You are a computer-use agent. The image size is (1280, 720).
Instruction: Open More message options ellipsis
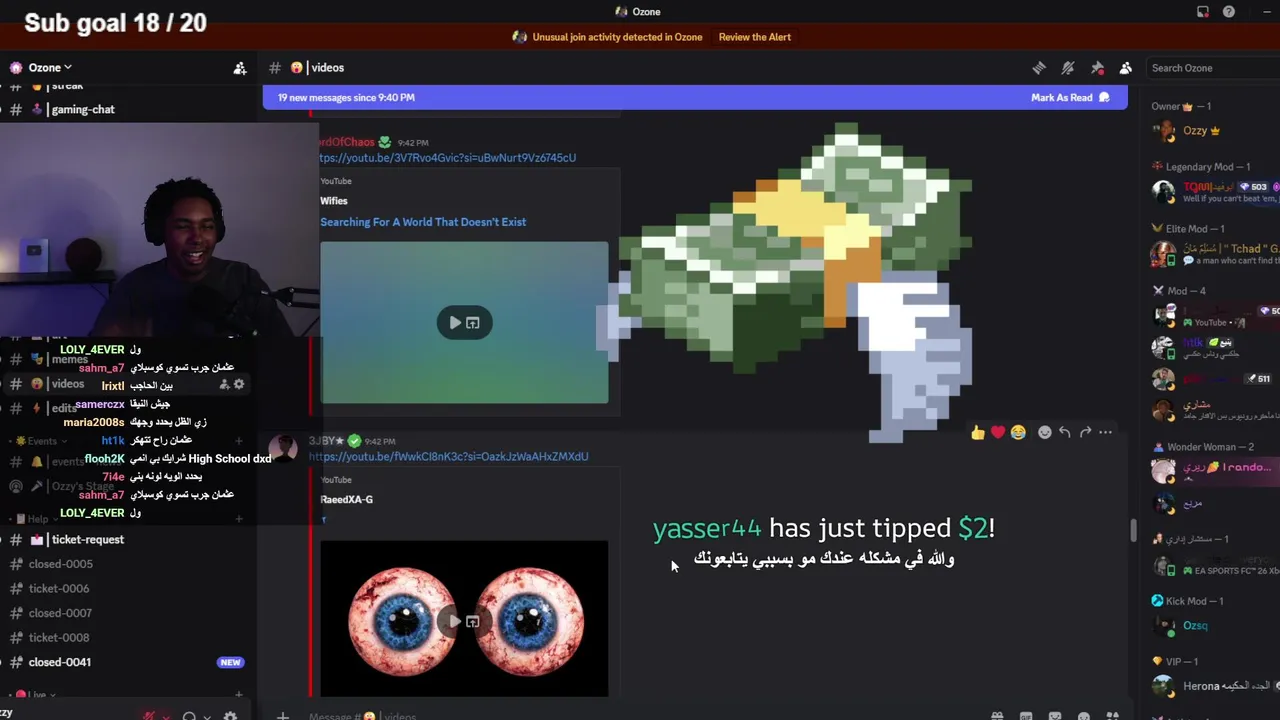click(x=1105, y=432)
